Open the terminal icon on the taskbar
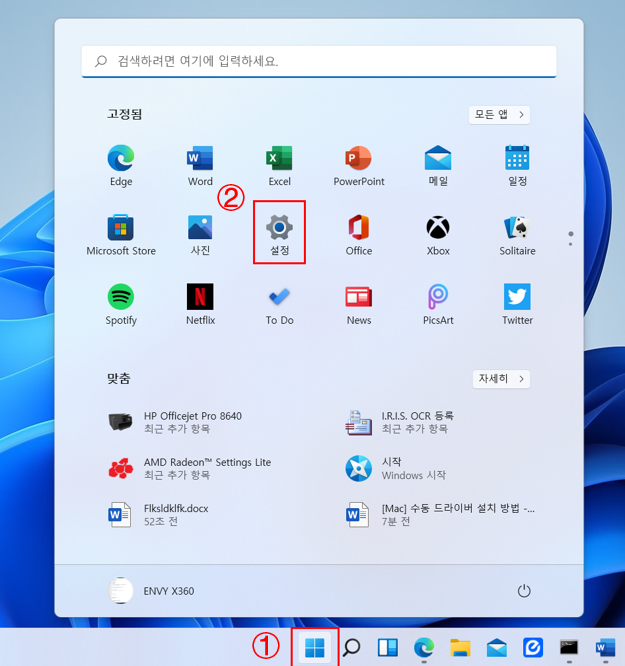 point(569,648)
